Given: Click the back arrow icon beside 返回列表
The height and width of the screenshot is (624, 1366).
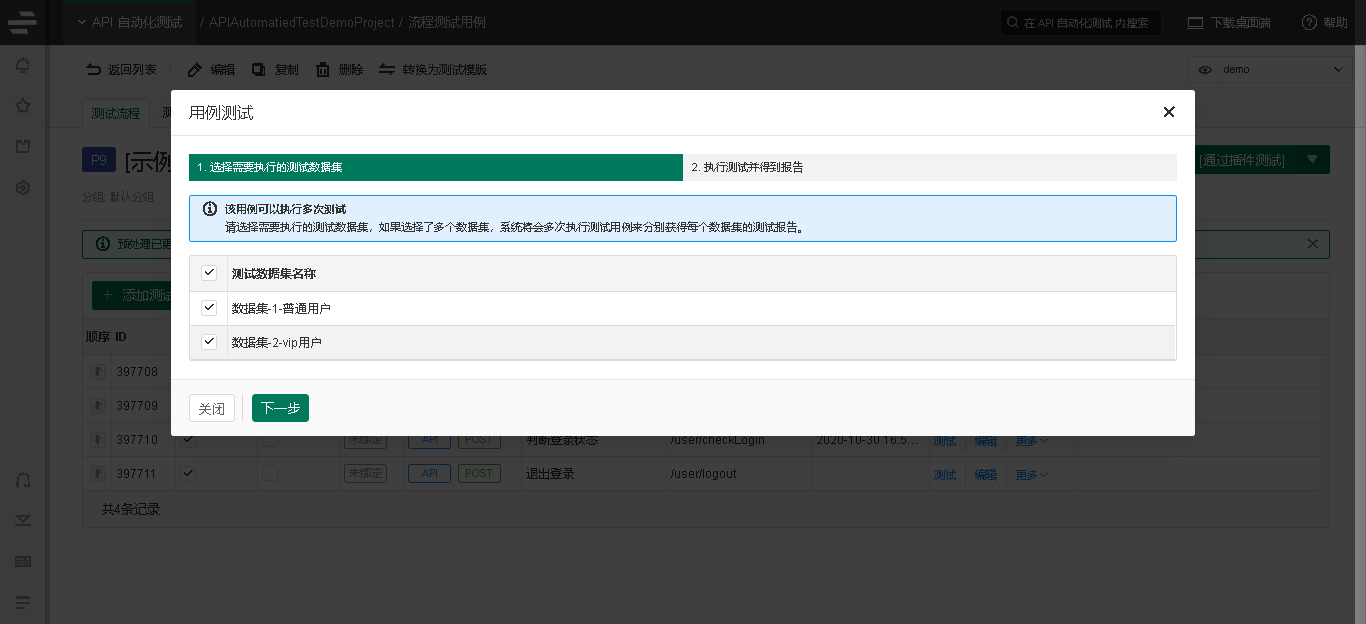Looking at the screenshot, I should click(x=93, y=70).
